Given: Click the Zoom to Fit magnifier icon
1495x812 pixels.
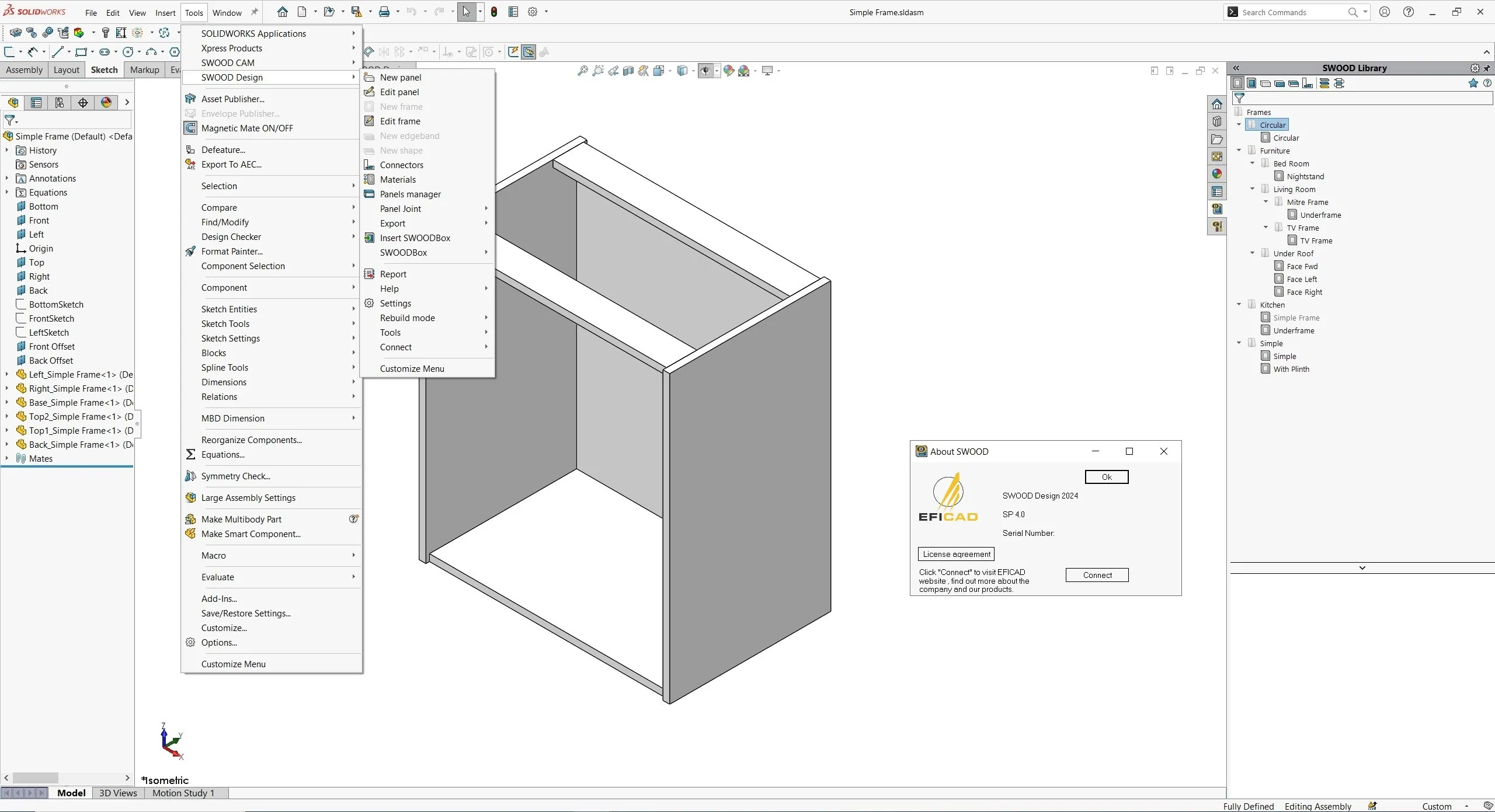Looking at the screenshot, I should 582,71.
